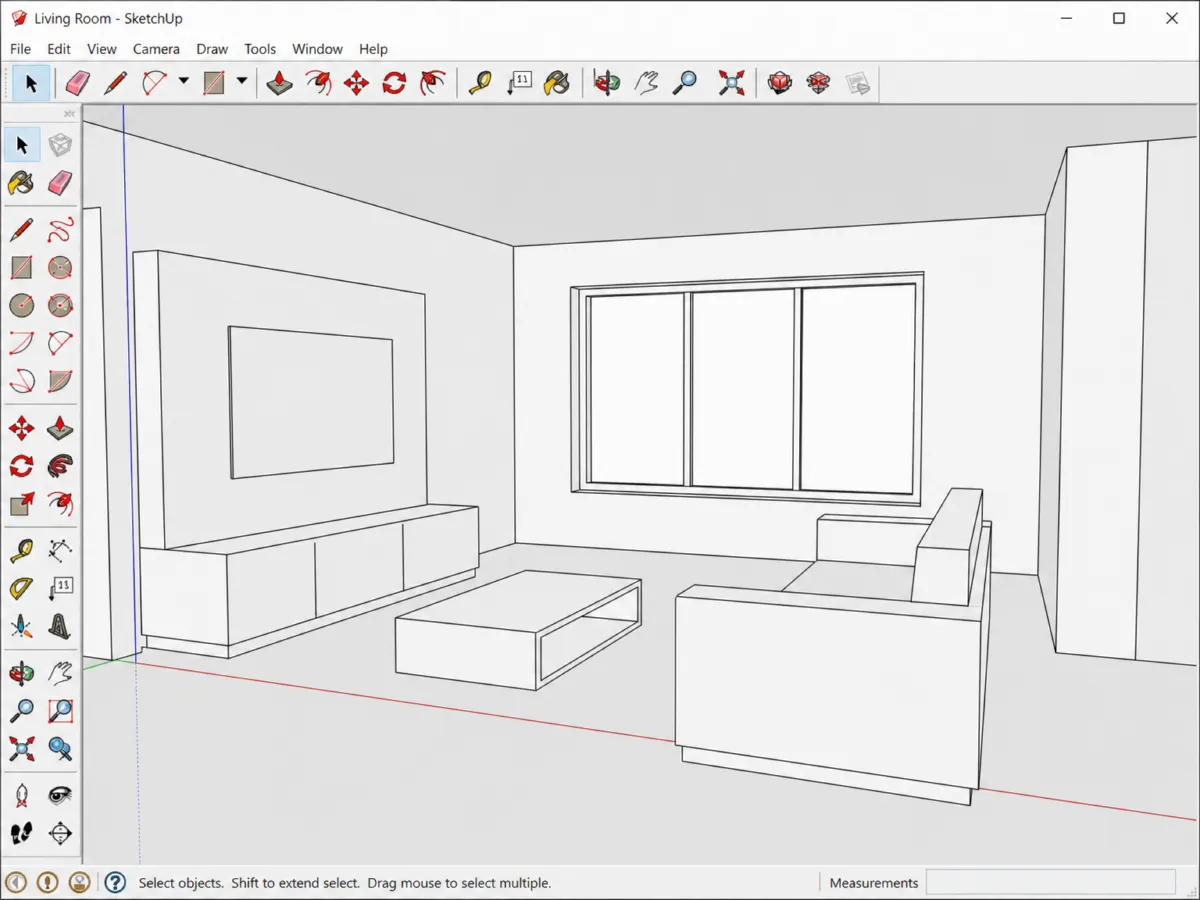Screen dimensions: 1200x900
Task: Open the 3D Warehouse
Action: 780,83
